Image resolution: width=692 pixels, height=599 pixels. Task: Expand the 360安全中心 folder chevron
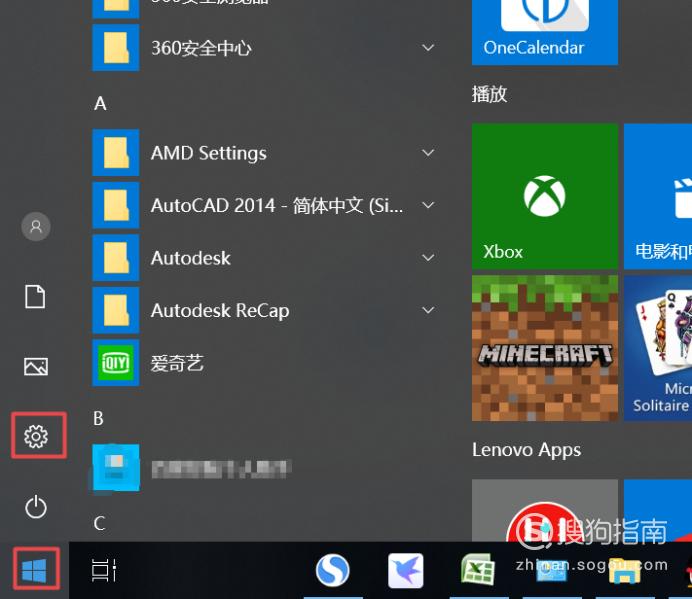pos(428,48)
